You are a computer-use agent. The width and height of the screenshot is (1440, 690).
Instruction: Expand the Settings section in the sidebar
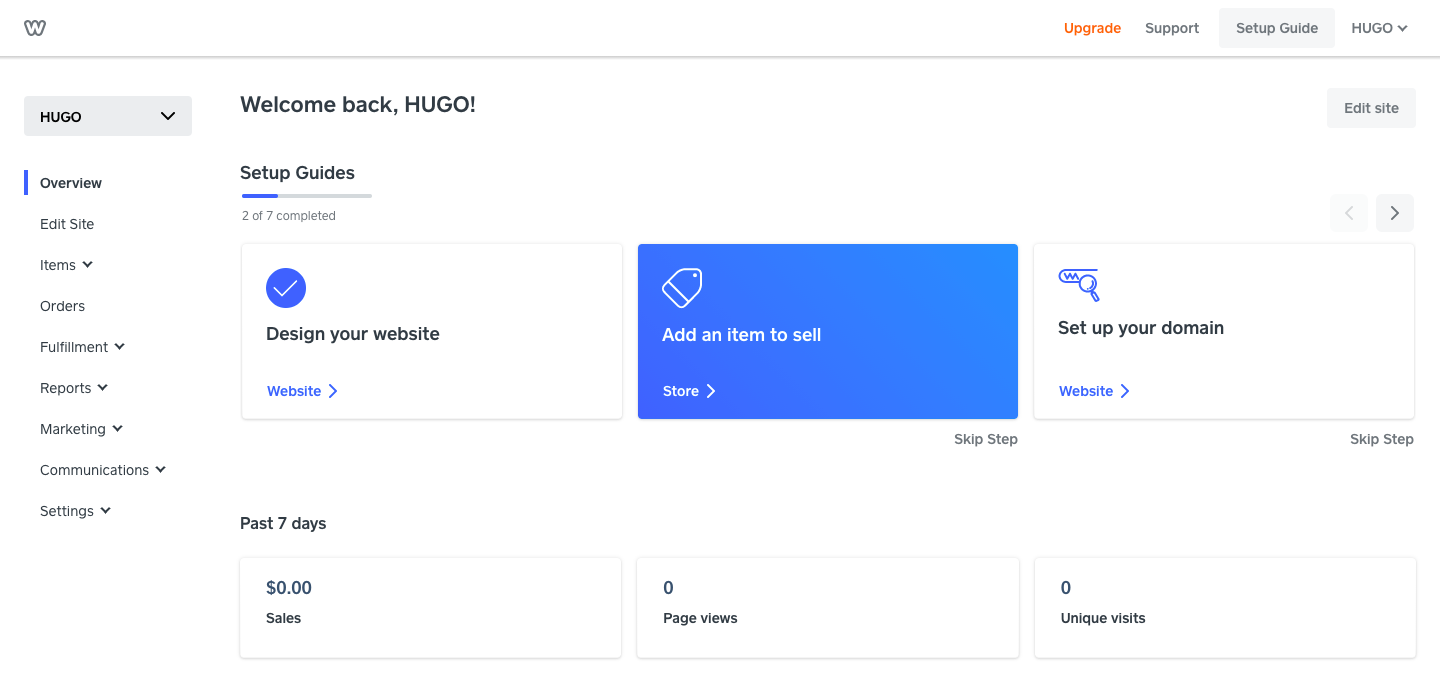75,510
